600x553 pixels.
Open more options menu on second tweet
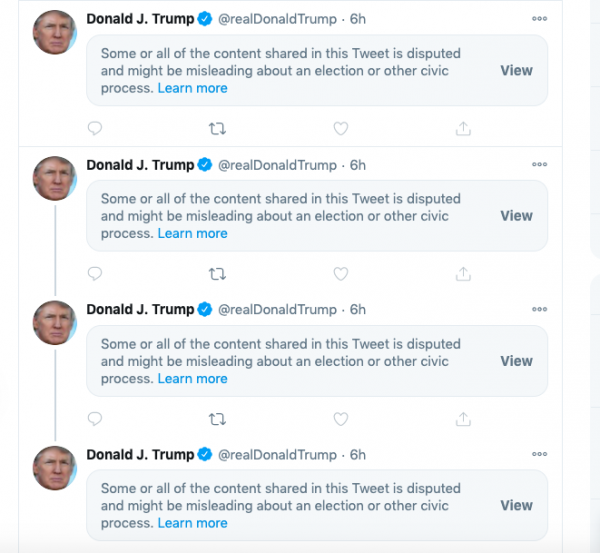[x=540, y=164]
